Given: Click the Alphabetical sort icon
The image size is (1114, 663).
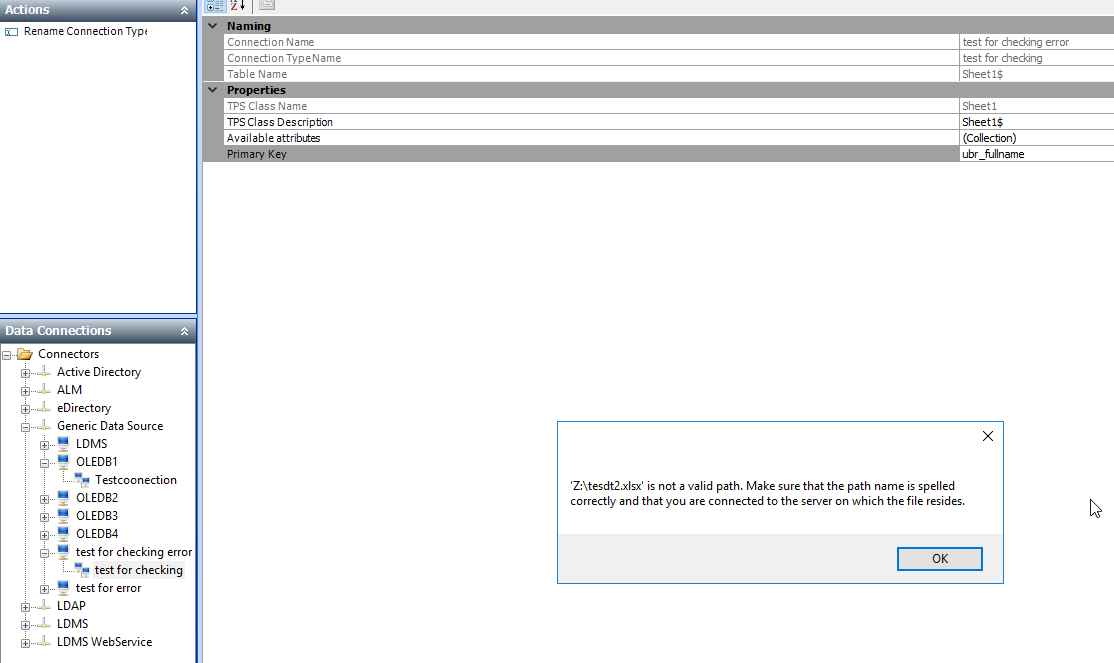Looking at the screenshot, I should tap(238, 6).
